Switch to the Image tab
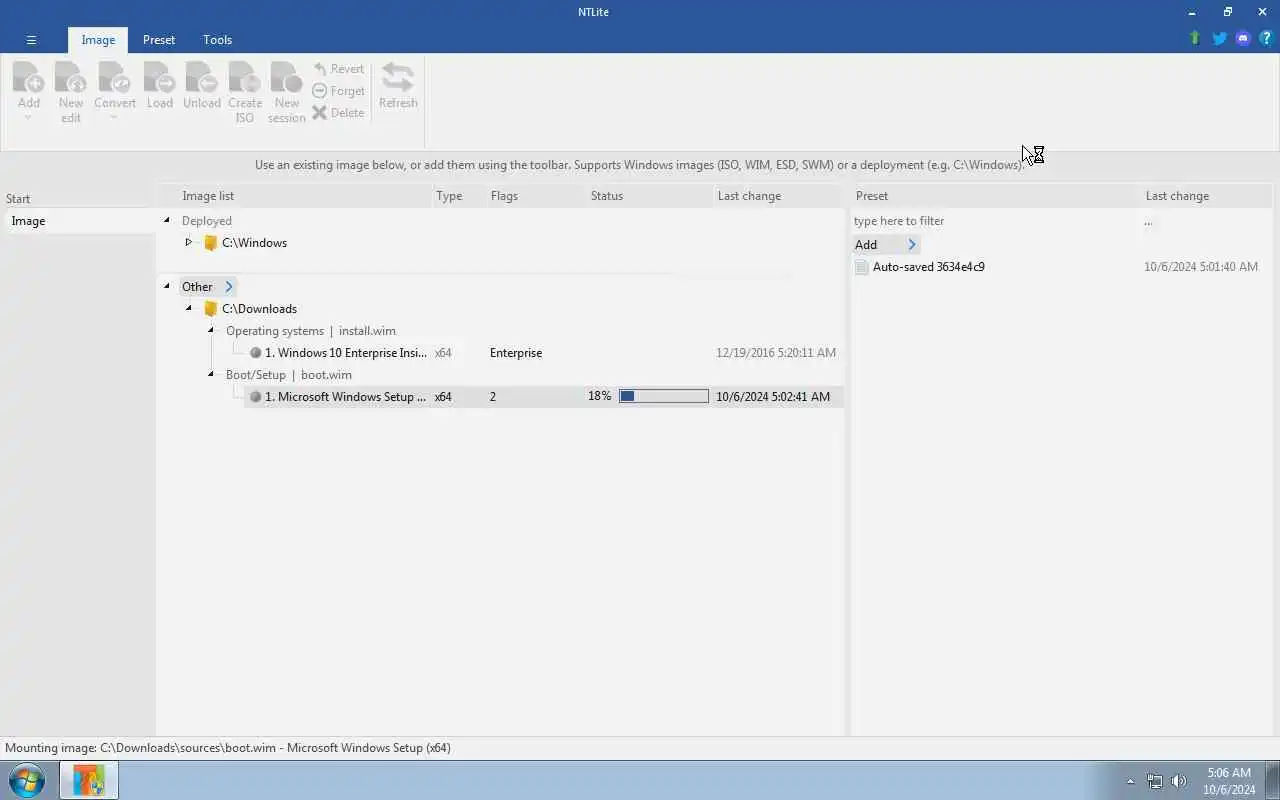This screenshot has height=800, width=1280. (x=98, y=40)
